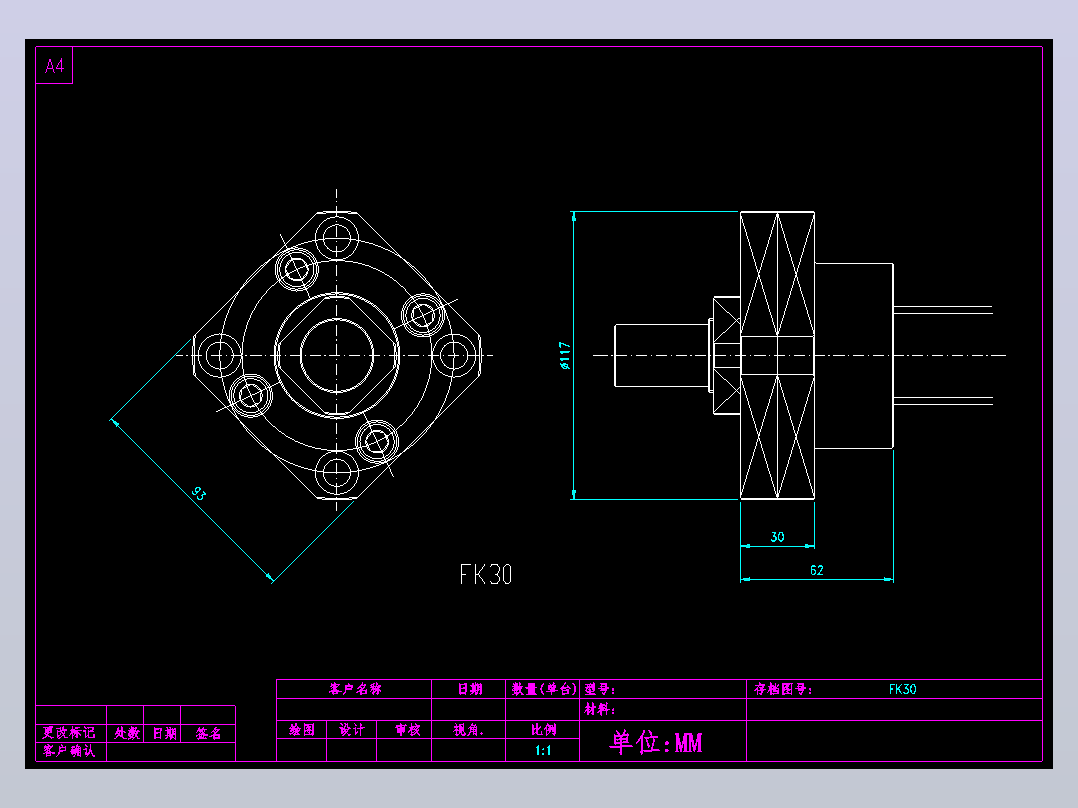Click the 存档图号: field label
The height and width of the screenshot is (808, 1078).
coord(783,689)
